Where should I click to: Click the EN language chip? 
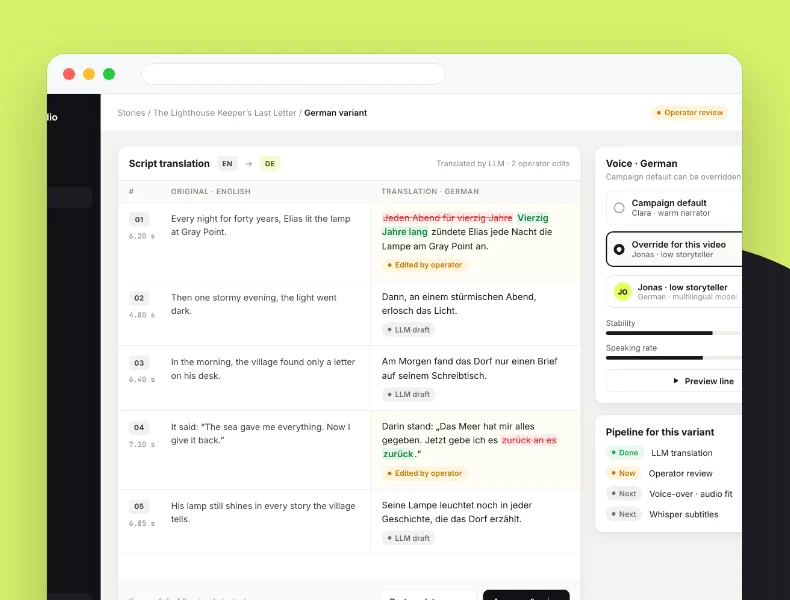227,164
